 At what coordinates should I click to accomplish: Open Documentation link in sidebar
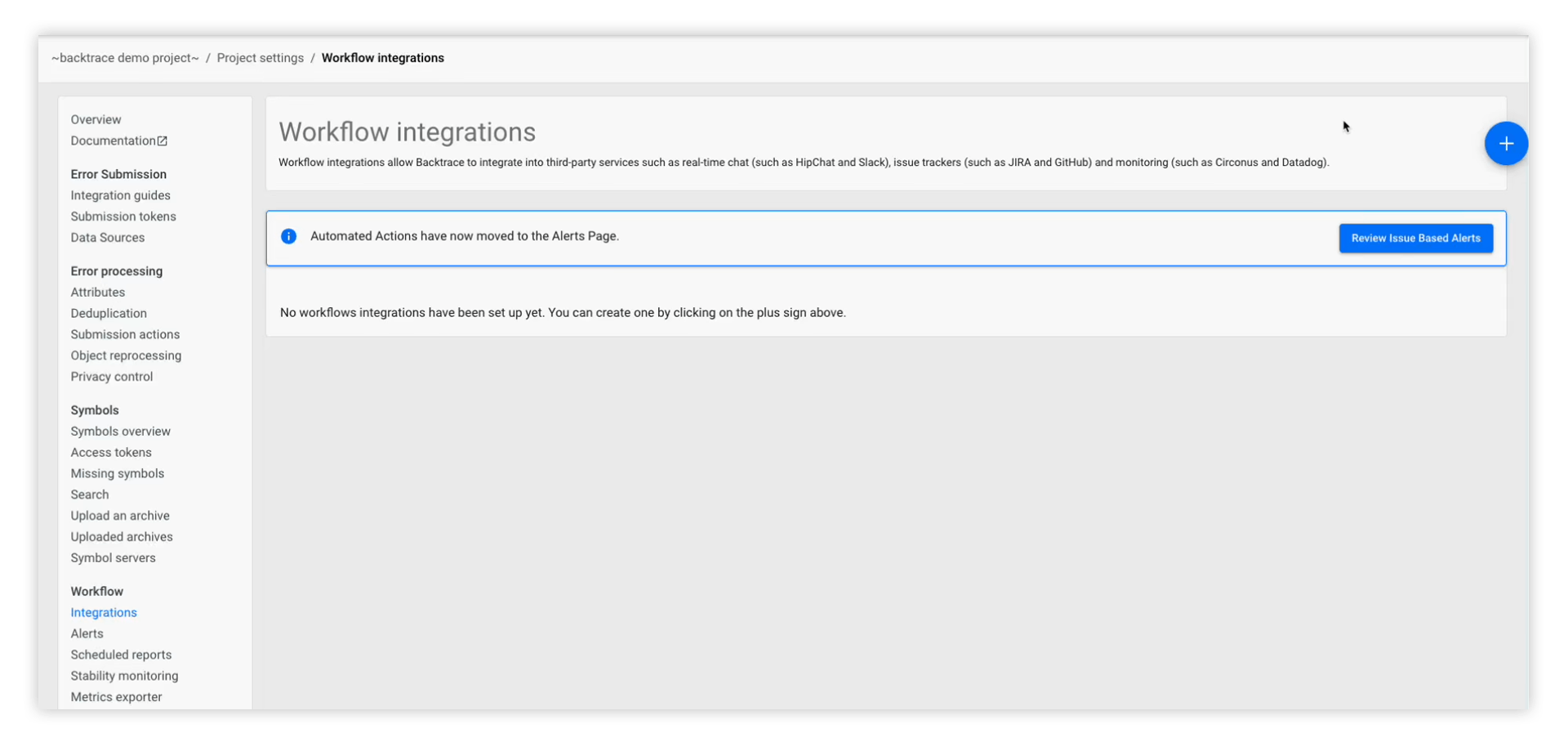[113, 141]
